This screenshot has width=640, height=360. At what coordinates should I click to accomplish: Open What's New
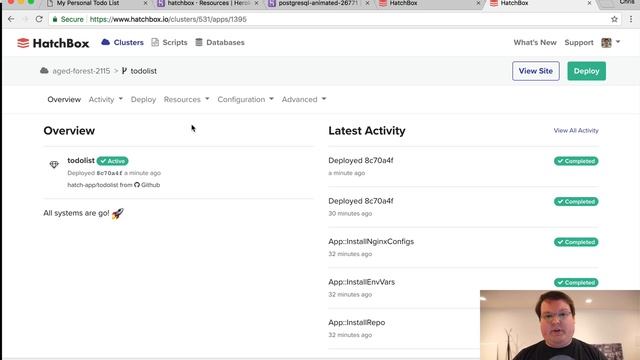(x=535, y=42)
